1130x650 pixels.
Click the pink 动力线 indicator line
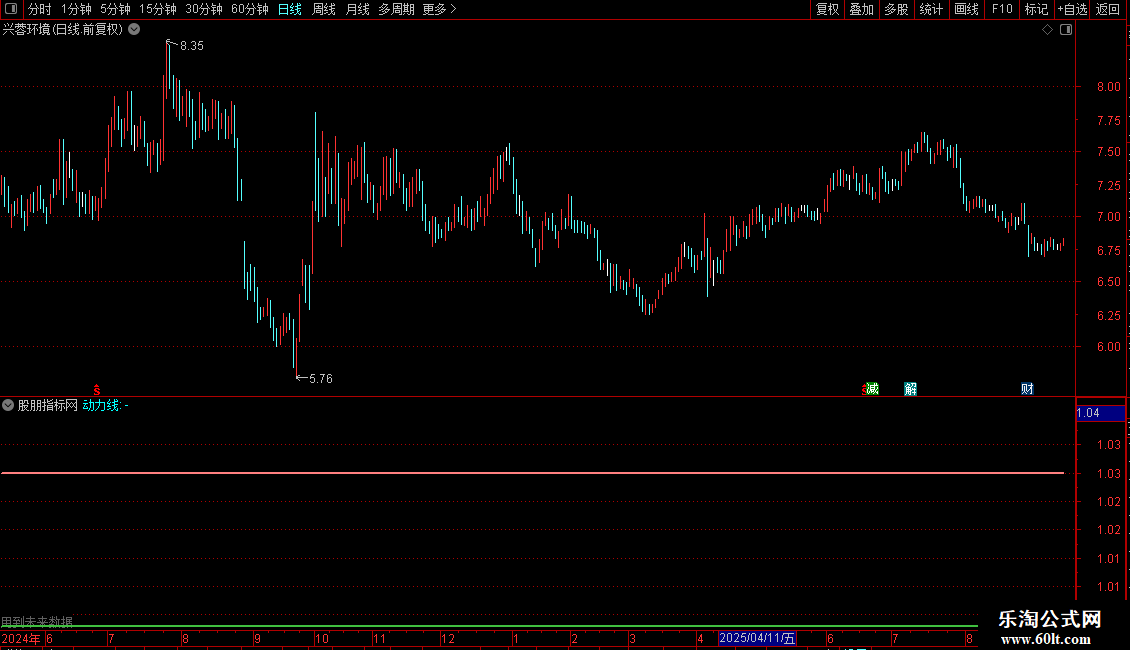(x=533, y=473)
